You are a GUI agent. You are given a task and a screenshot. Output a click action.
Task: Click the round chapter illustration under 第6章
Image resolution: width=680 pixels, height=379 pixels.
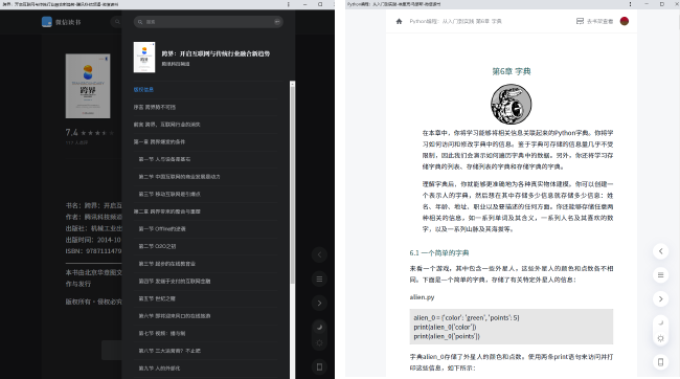point(511,104)
